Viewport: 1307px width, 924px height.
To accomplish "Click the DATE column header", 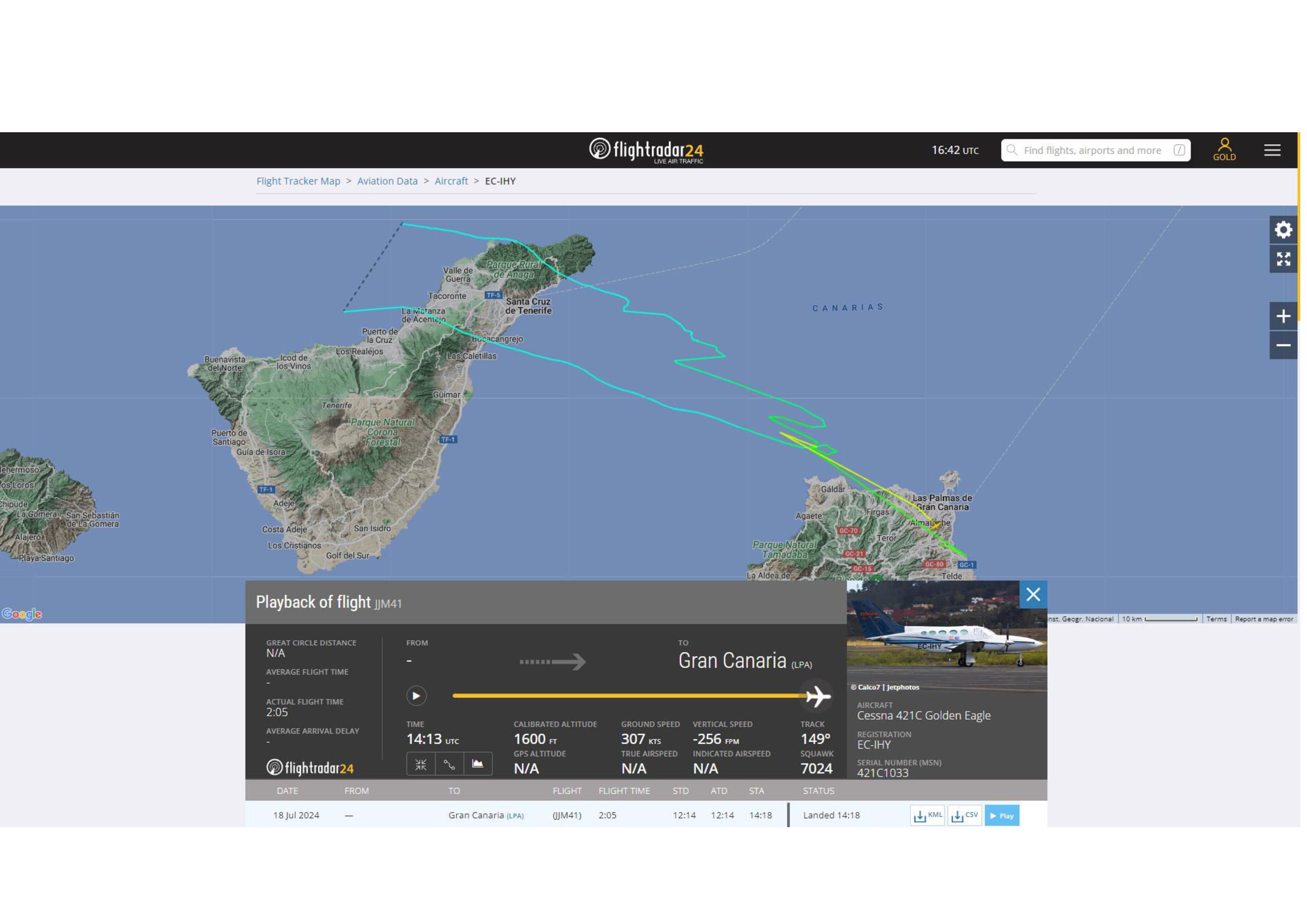I will (288, 791).
